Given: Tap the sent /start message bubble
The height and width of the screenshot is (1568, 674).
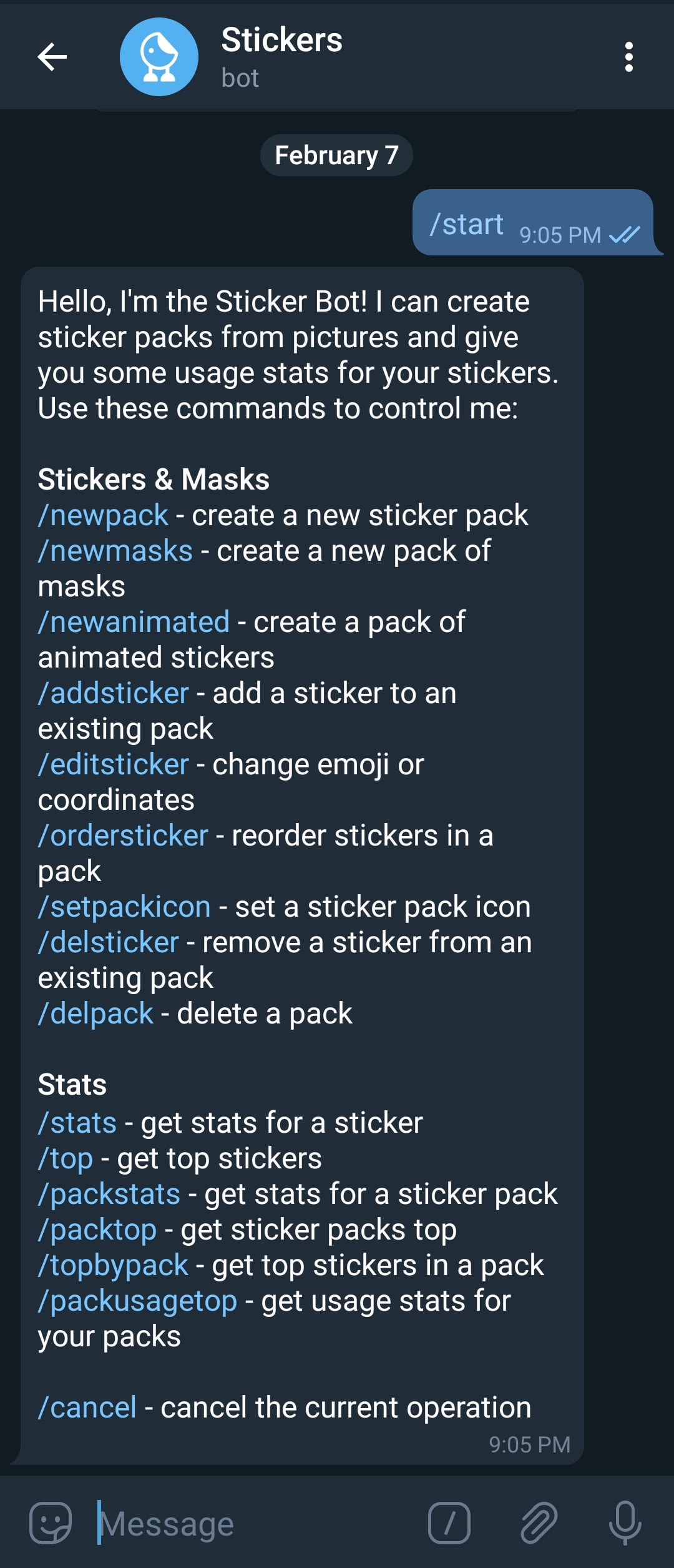Looking at the screenshot, I should pos(533,223).
